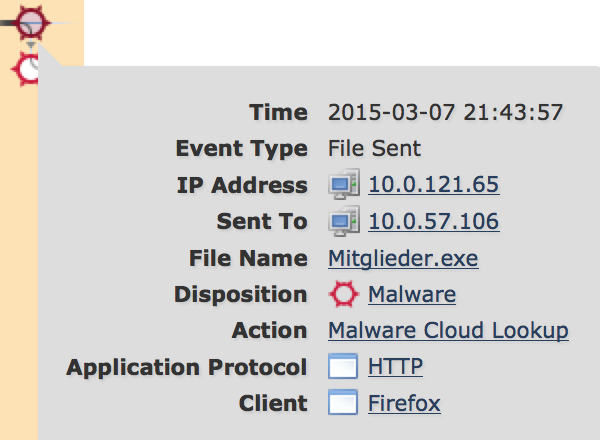The image size is (600, 440).
Task: Click the timestamp 2015-03-07 21:43:57
Action: pyautogui.click(x=446, y=112)
